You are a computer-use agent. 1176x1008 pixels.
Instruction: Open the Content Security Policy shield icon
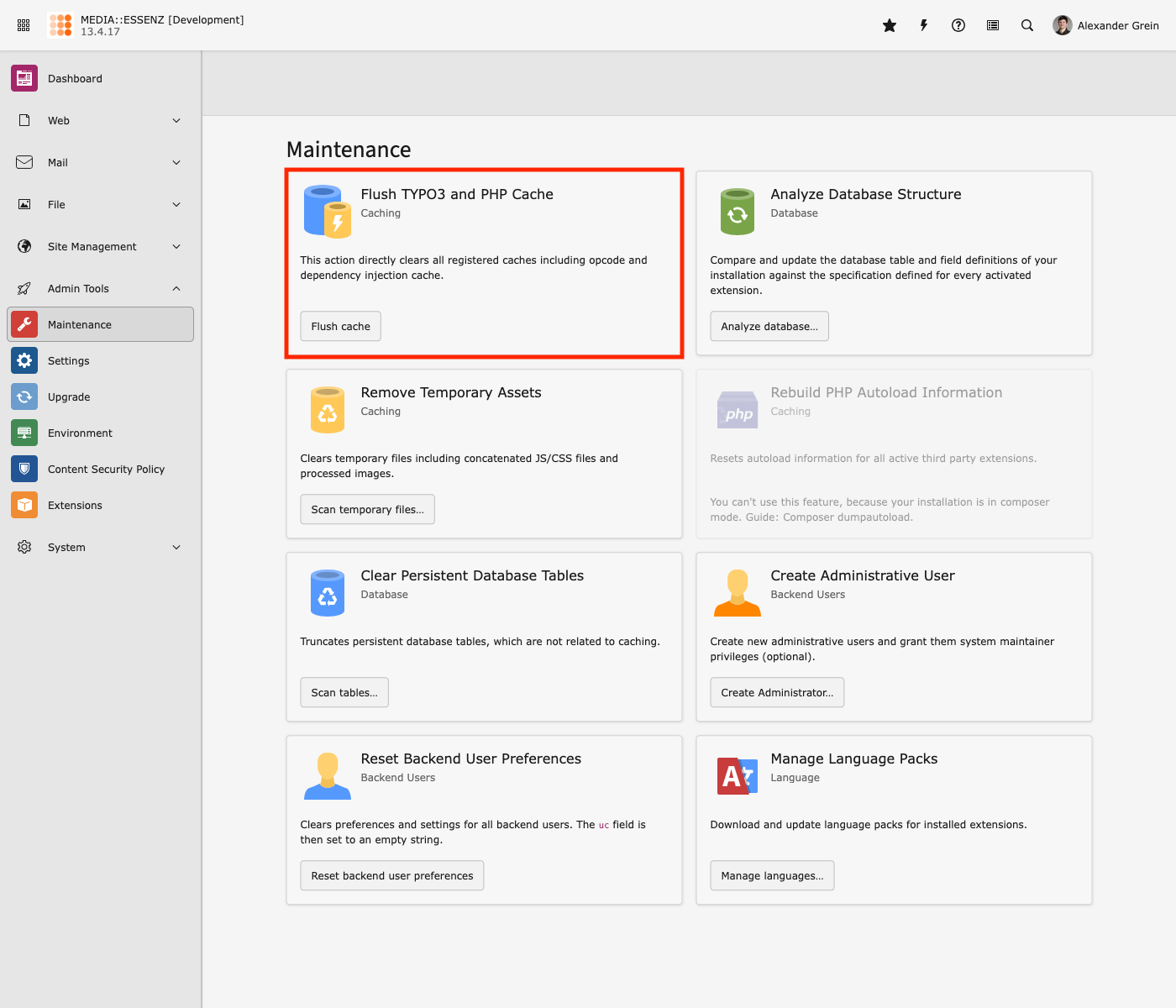click(24, 469)
